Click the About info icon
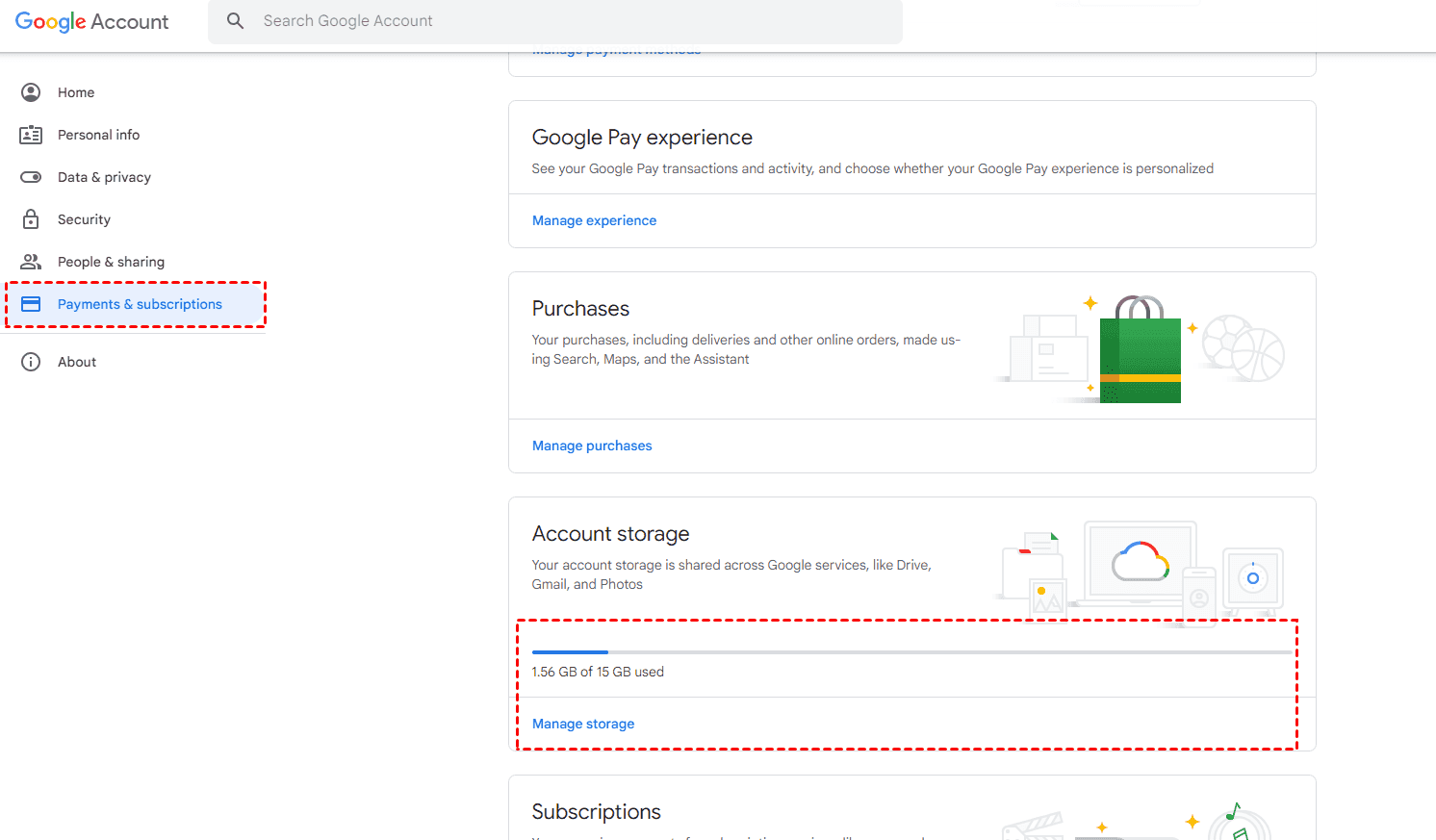1436x840 pixels. [x=31, y=362]
